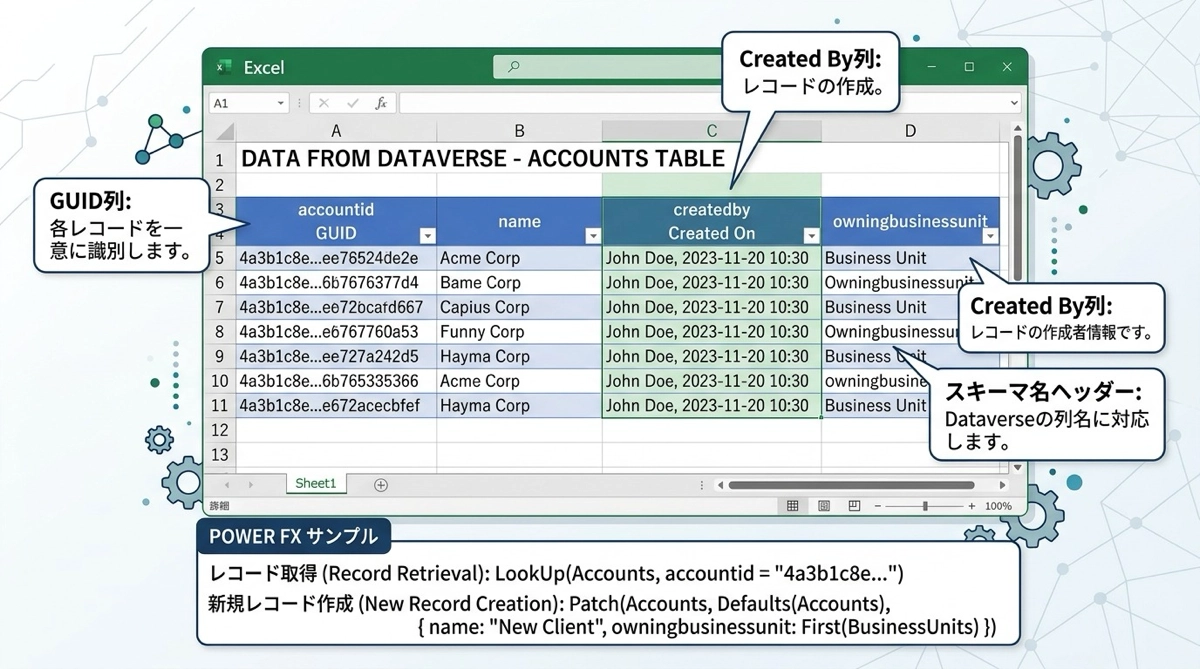Click the zoom out minus button

[x=878, y=506]
